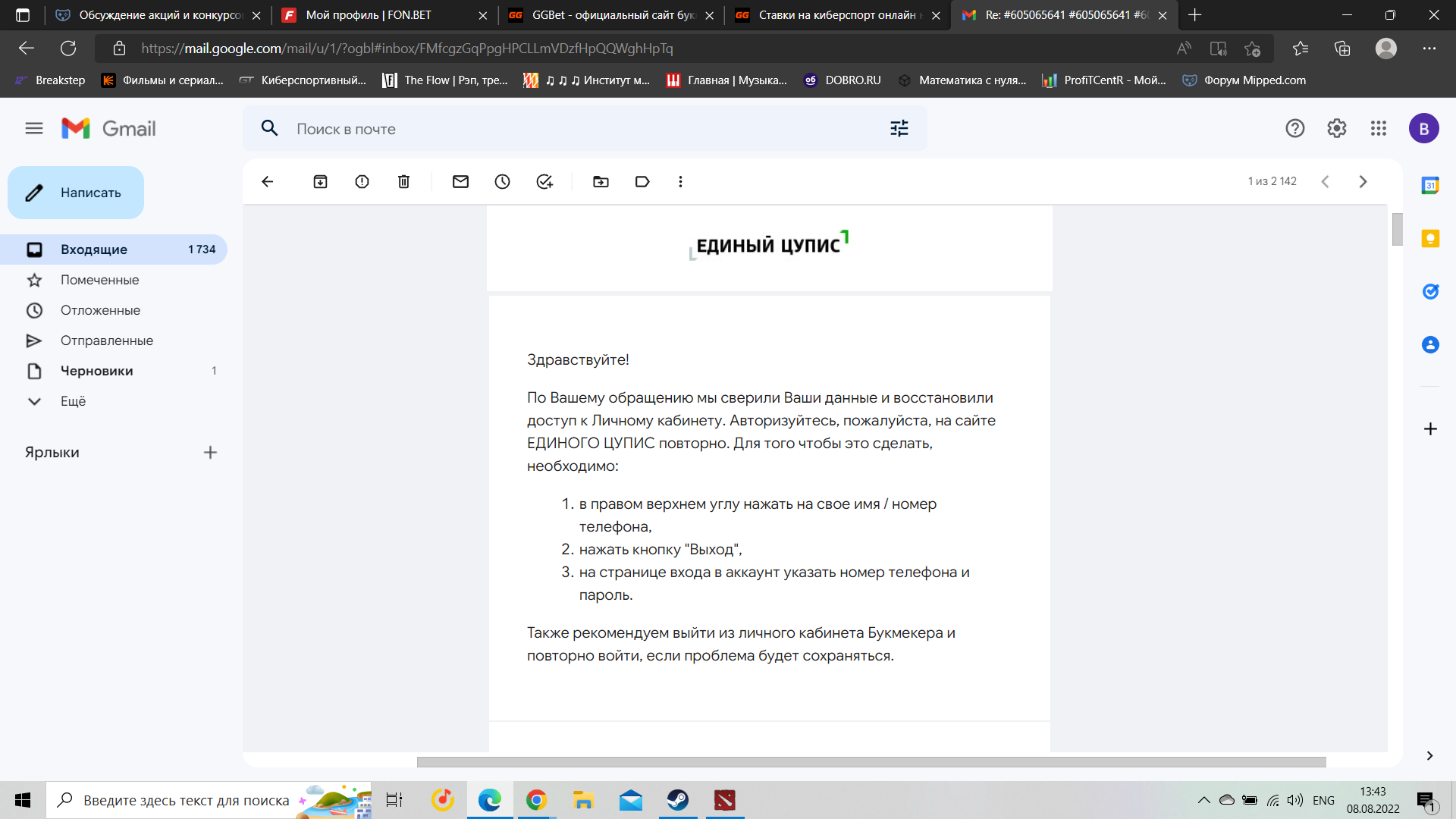Click the Поиск в почте search field
Image resolution: width=1456 pixels, height=819 pixels.
[x=584, y=129]
